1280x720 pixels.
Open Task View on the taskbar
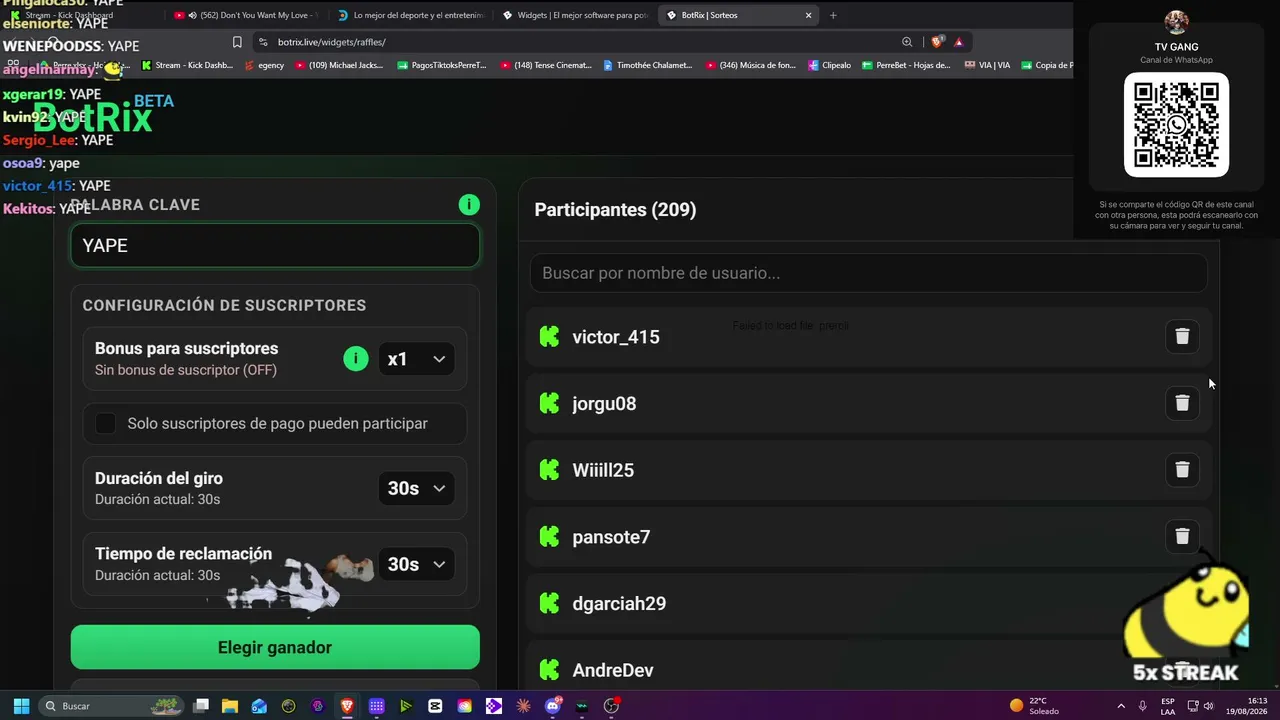[201, 706]
